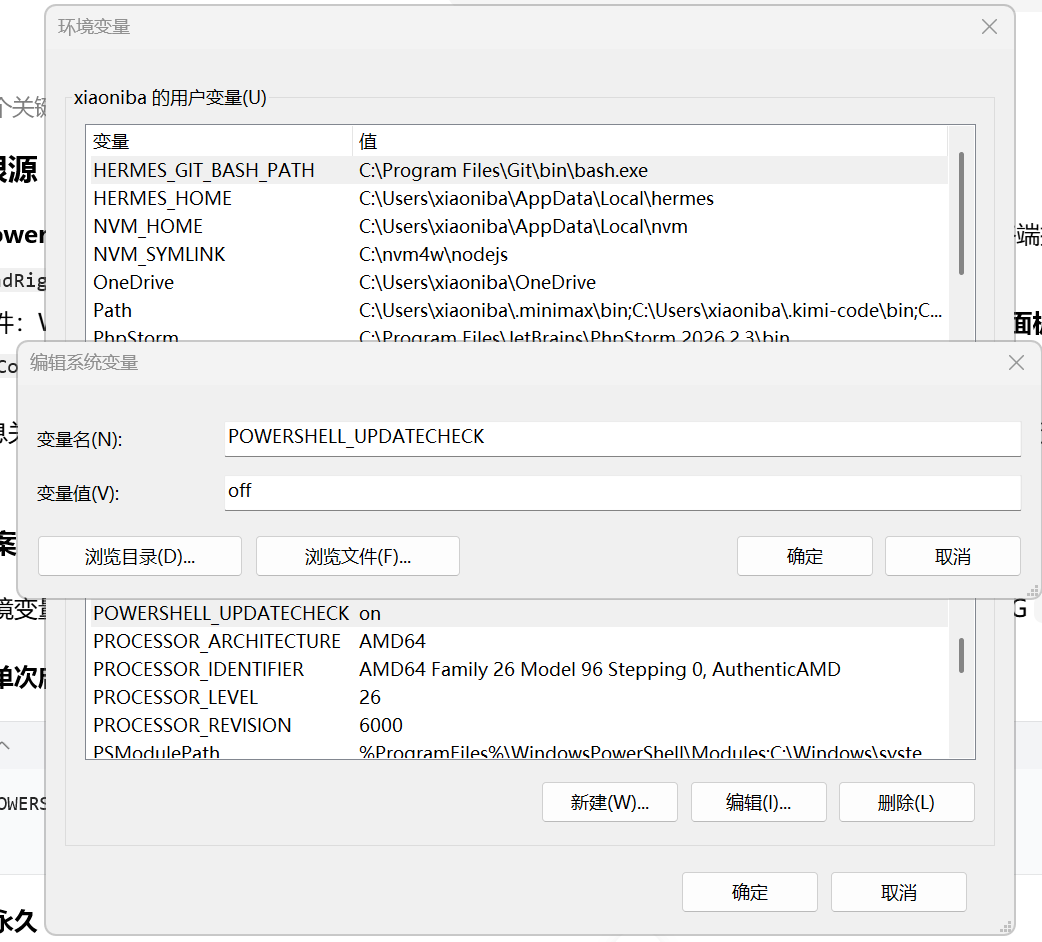Click the C:\nvm4w\nodejs value cell

click(x=433, y=254)
